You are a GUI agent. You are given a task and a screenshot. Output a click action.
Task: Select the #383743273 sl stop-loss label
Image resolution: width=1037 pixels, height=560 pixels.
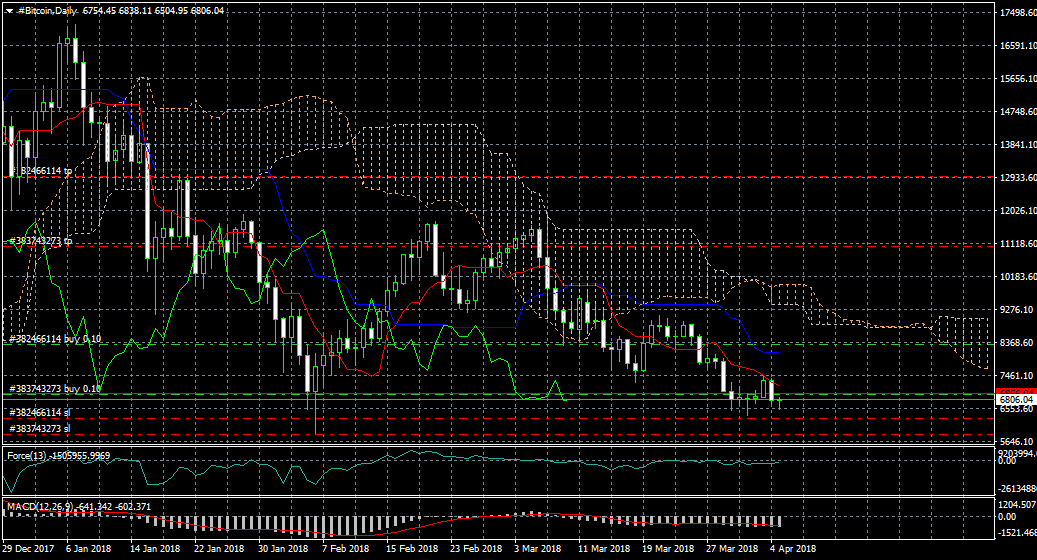[x=40, y=428]
